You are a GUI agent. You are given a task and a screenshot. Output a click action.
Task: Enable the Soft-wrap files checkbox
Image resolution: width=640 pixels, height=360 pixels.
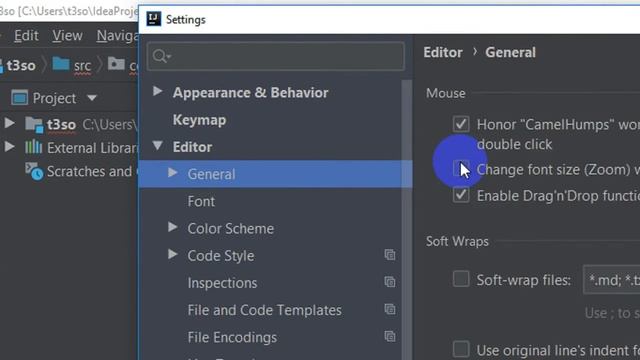coord(461,279)
